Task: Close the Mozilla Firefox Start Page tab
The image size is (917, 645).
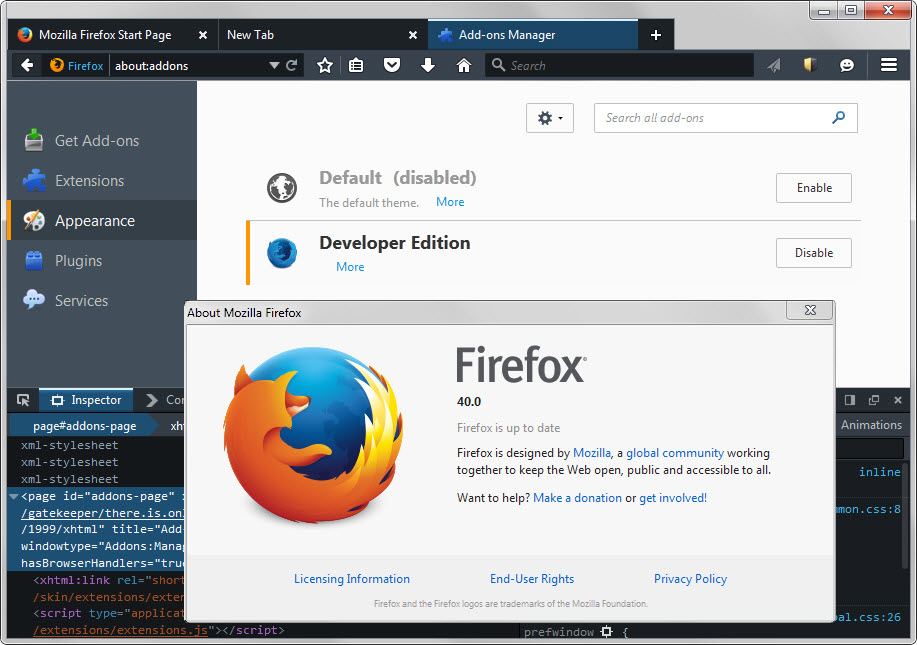Action: pos(203,35)
